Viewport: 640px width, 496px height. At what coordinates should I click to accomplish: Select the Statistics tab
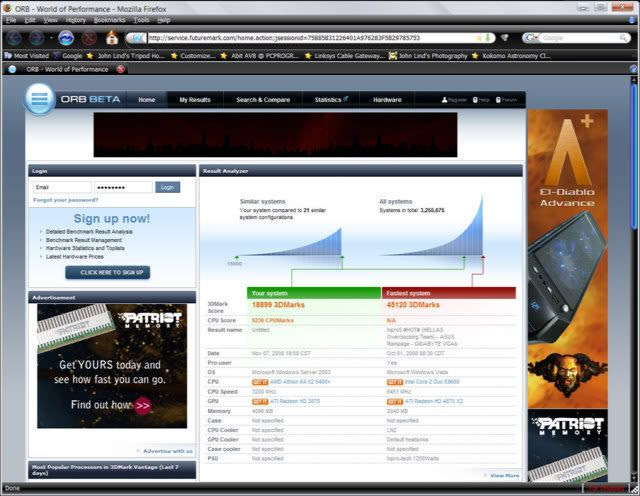(x=331, y=100)
